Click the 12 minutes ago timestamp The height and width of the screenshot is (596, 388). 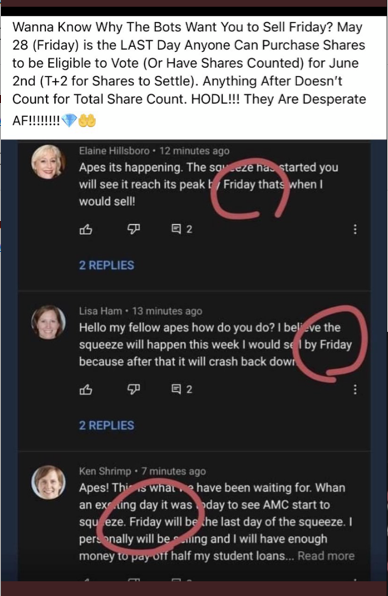194,151
